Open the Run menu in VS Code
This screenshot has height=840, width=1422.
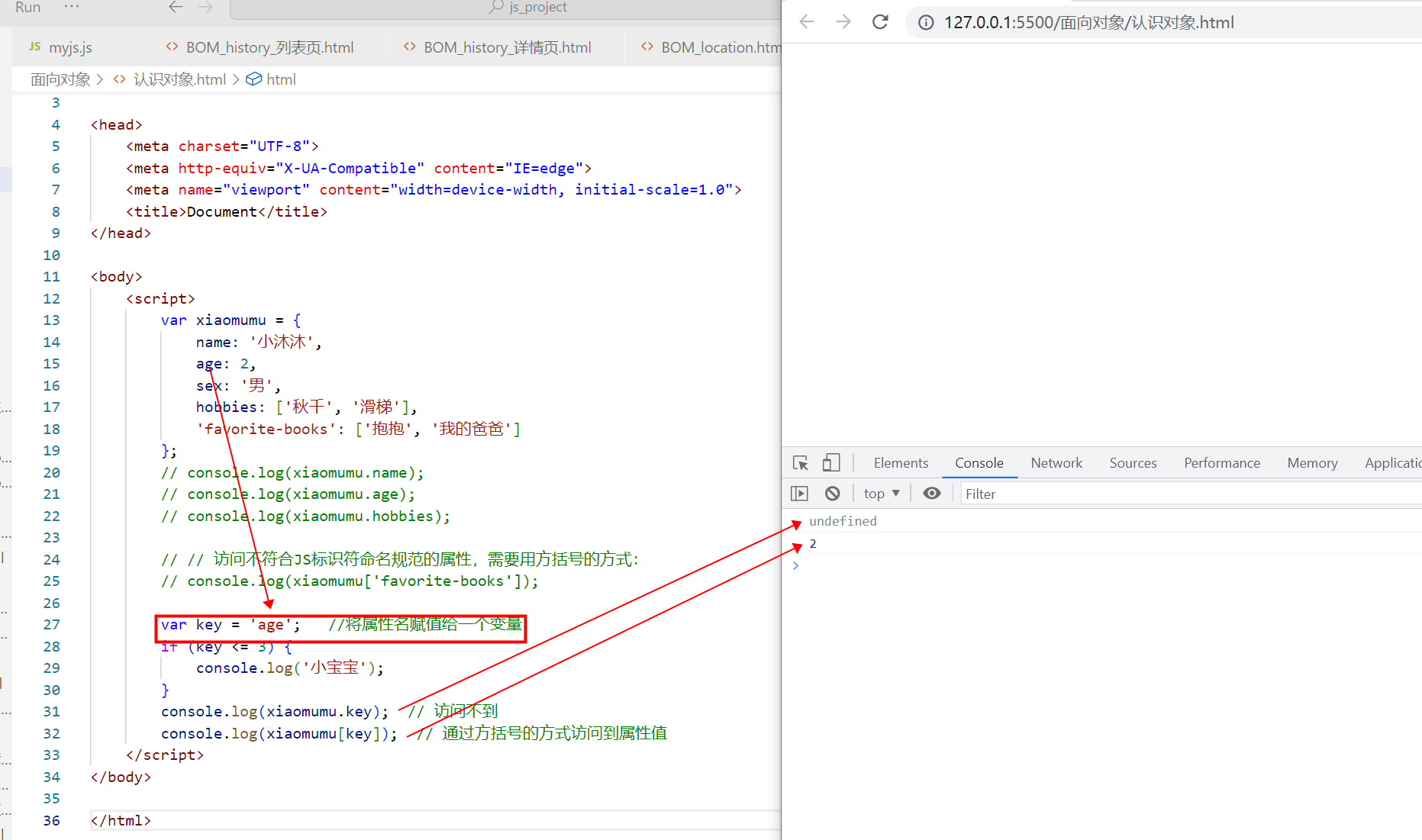tap(27, 7)
